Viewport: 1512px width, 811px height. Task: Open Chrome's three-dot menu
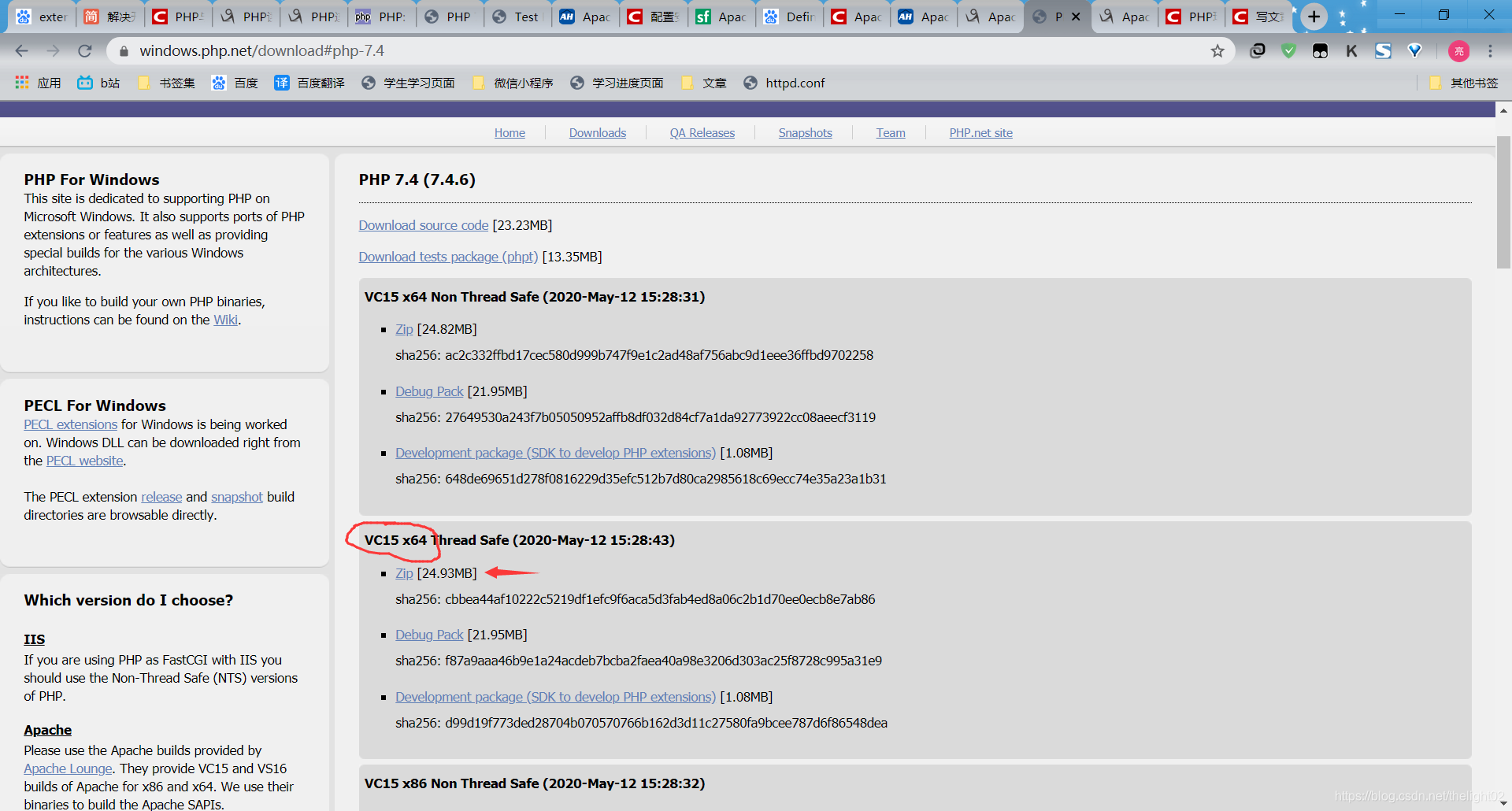click(x=1490, y=51)
